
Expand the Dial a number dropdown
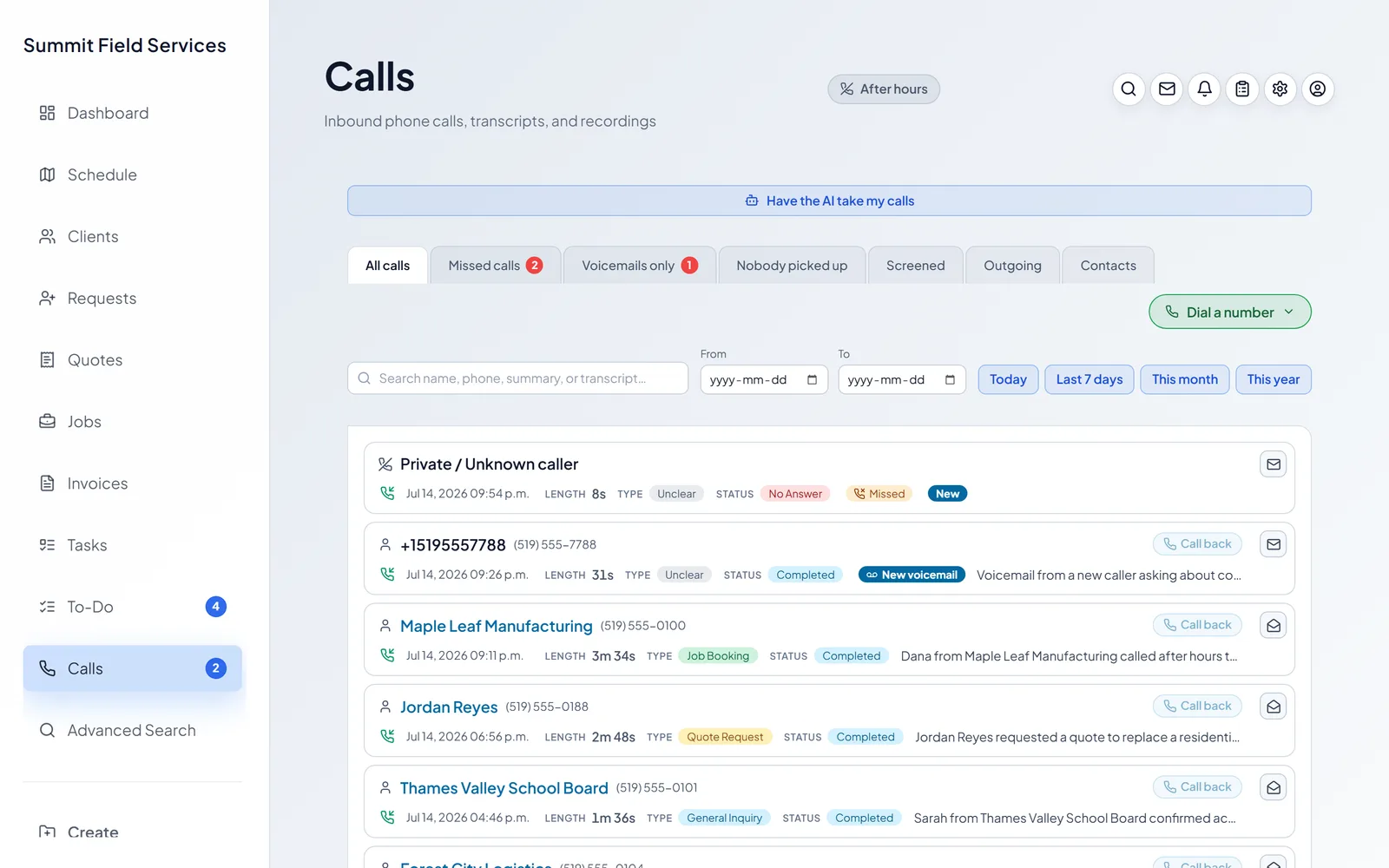pos(1230,312)
